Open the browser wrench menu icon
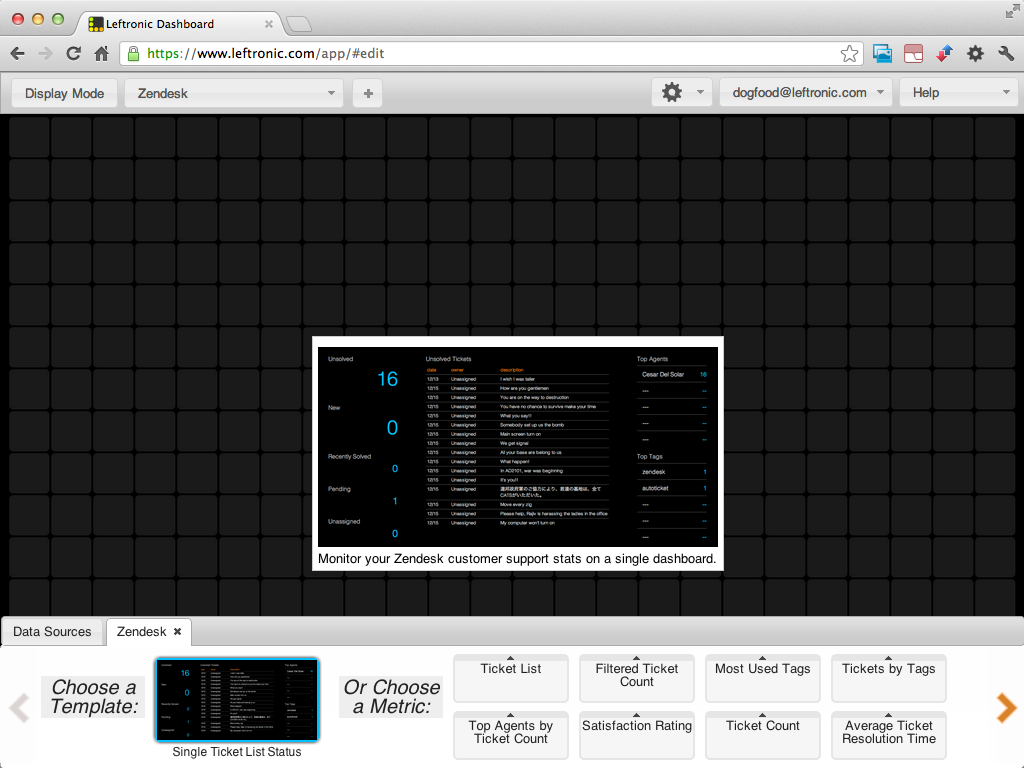 [1005, 54]
